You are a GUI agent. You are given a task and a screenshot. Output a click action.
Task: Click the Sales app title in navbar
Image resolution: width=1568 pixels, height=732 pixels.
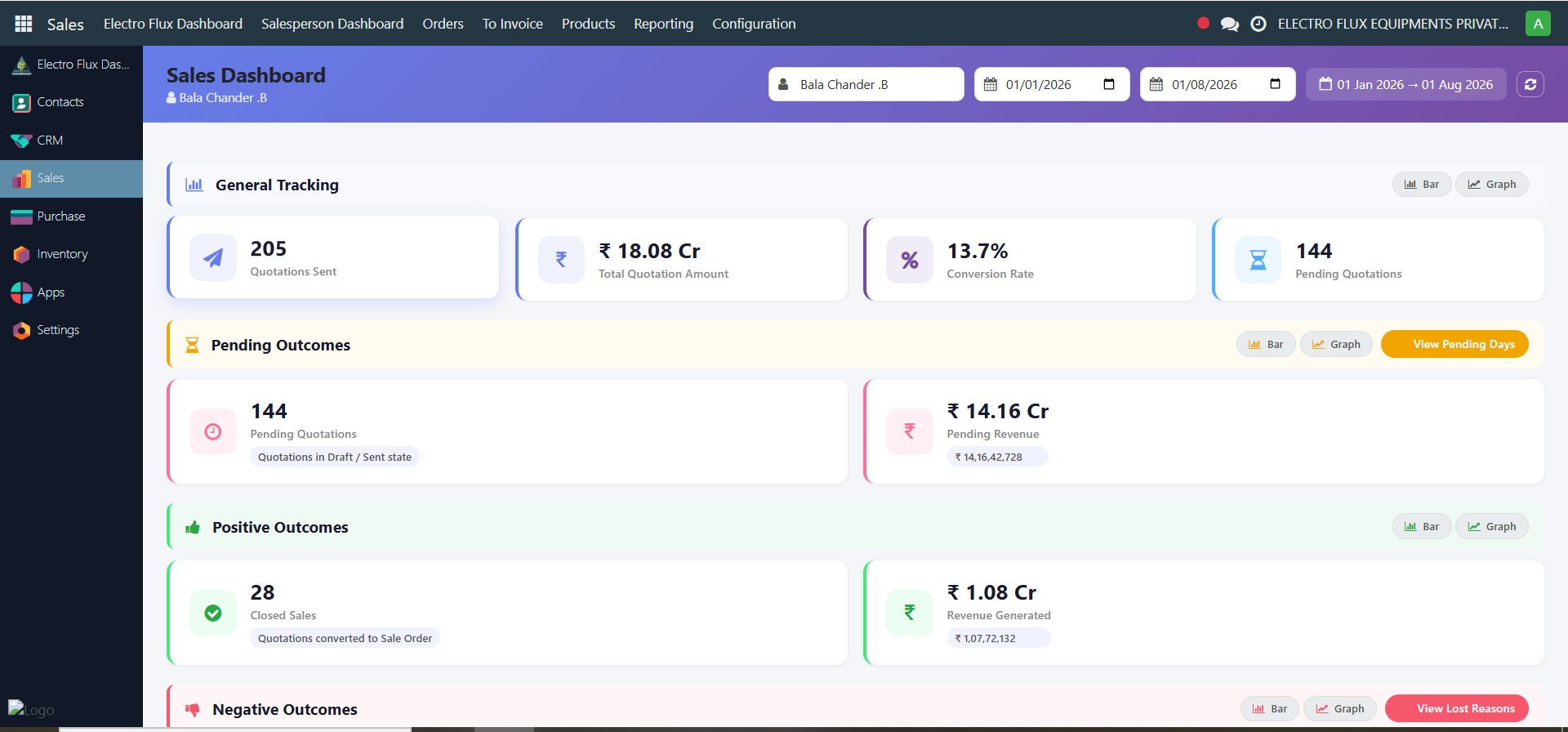click(65, 25)
